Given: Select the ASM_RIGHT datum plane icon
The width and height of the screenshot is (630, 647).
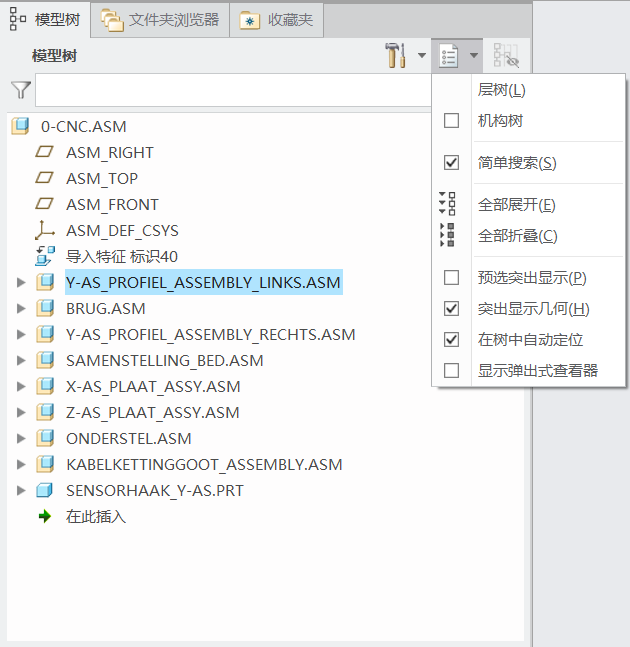Looking at the screenshot, I should (45, 153).
